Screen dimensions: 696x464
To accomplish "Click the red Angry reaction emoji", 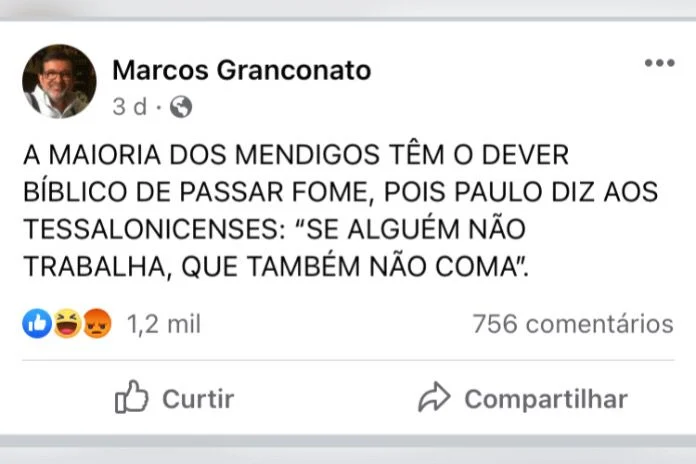I will pos(96,324).
